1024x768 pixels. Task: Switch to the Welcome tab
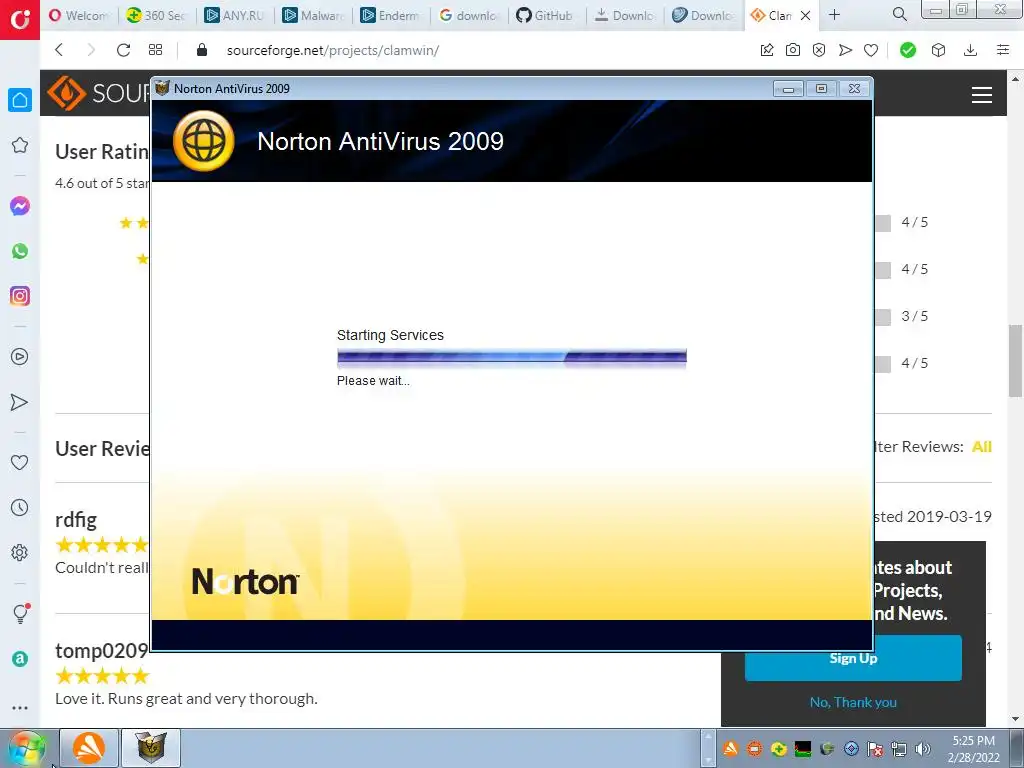click(x=79, y=15)
